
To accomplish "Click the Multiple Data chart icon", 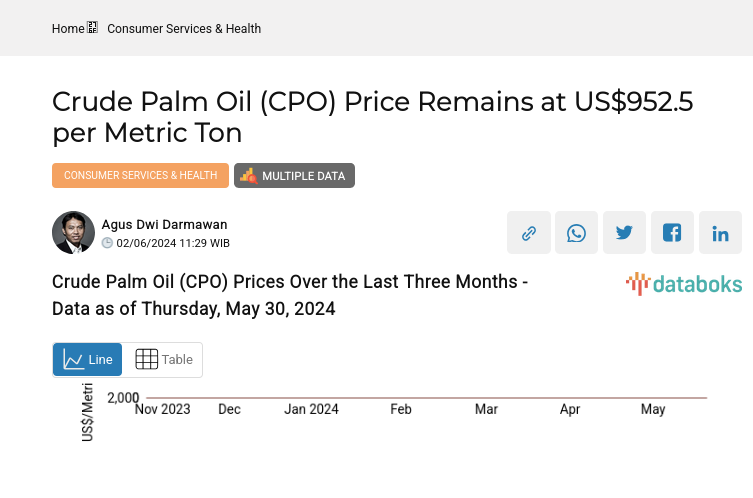I will tap(248, 175).
